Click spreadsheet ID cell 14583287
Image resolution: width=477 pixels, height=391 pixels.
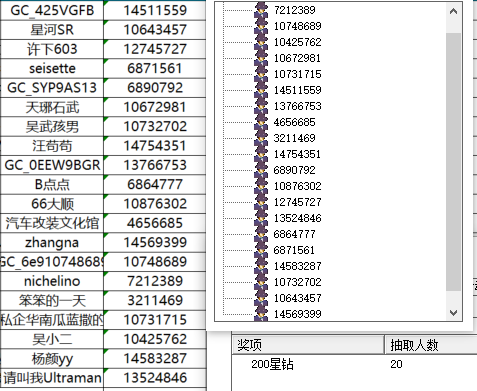pyautogui.click(x=155, y=358)
